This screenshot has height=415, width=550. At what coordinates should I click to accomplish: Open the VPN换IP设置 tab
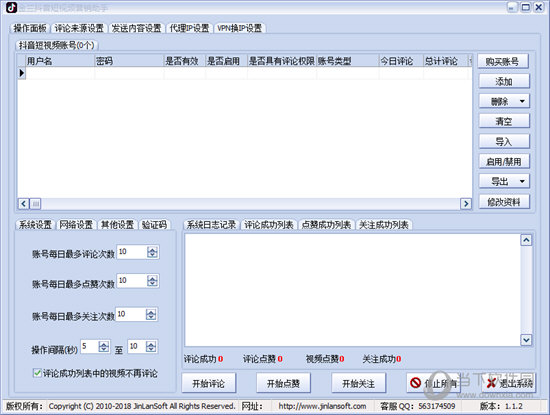239,28
